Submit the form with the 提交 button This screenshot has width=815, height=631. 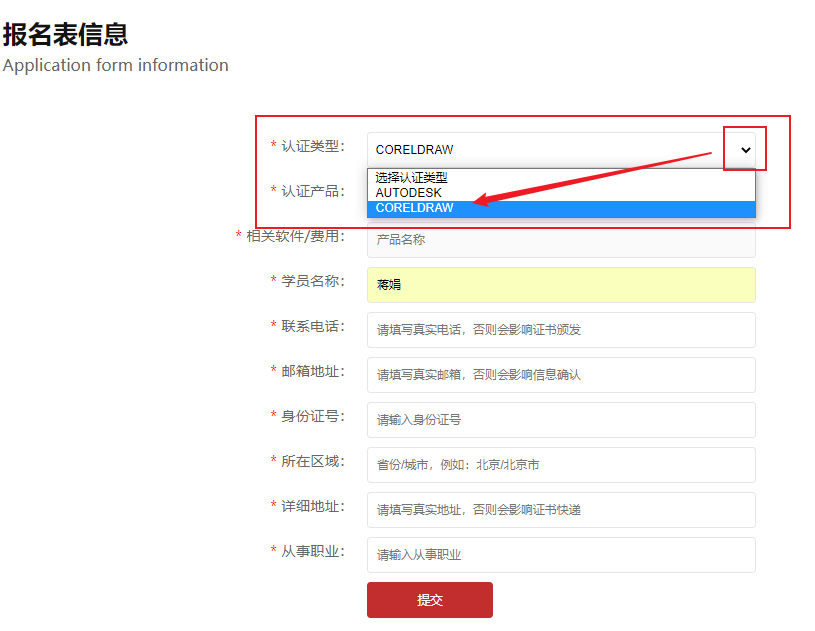(x=430, y=600)
